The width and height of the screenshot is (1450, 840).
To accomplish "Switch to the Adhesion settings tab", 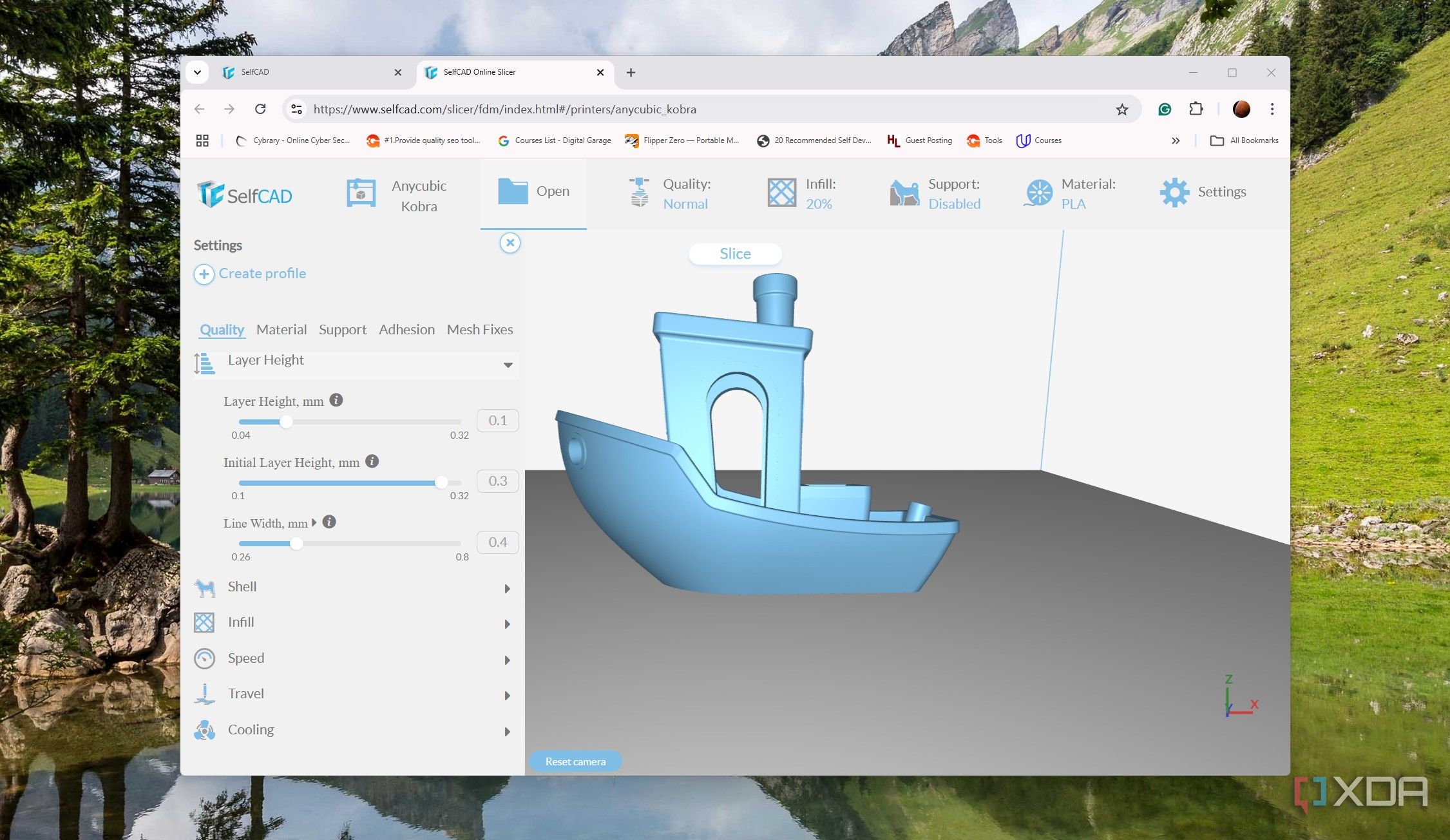I will click(x=406, y=329).
